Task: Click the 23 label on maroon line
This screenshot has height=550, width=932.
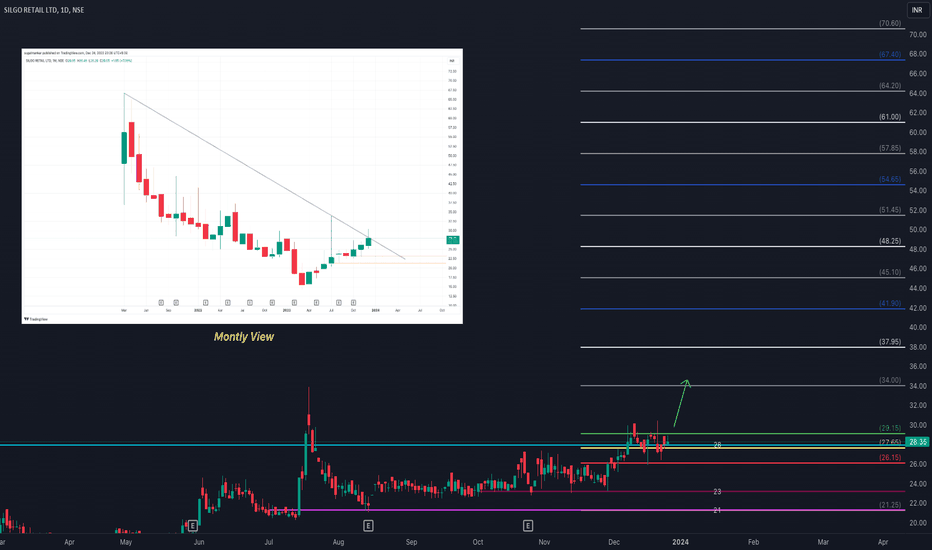Action: (717, 492)
